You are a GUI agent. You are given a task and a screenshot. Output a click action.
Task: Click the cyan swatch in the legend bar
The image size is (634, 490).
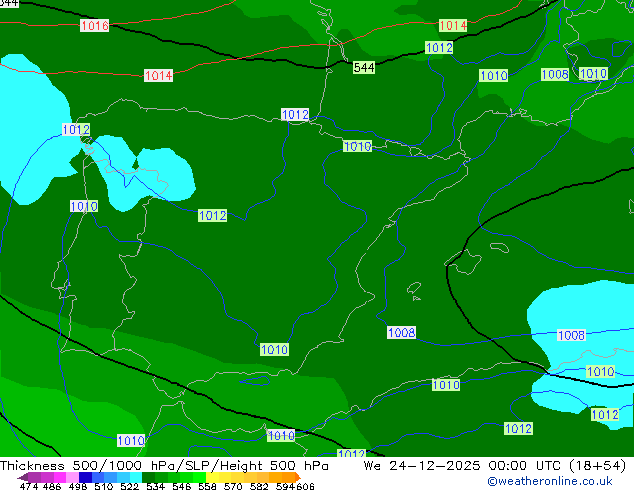[x=136, y=477]
